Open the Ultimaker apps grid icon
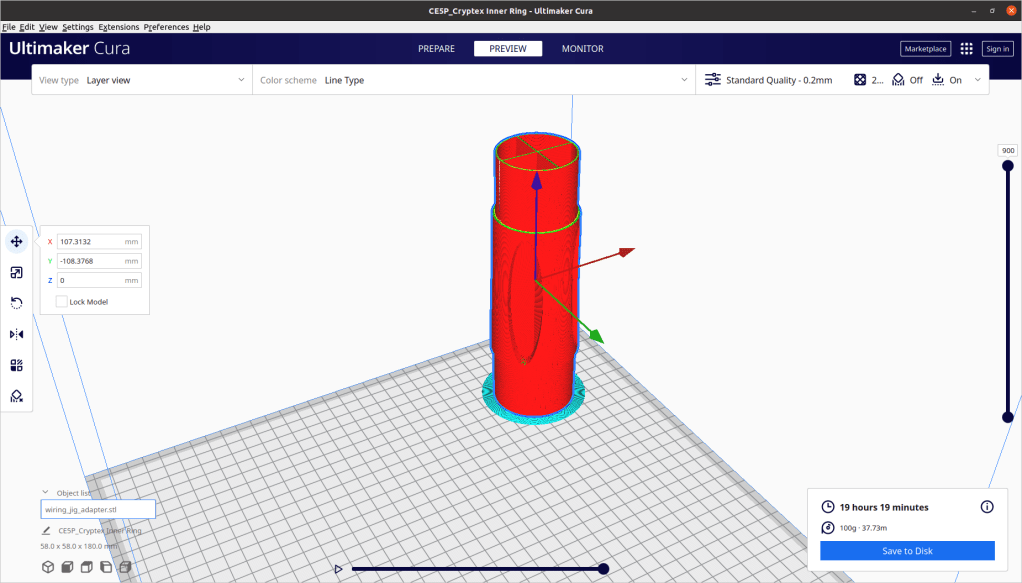1022x583 pixels. tap(966, 48)
